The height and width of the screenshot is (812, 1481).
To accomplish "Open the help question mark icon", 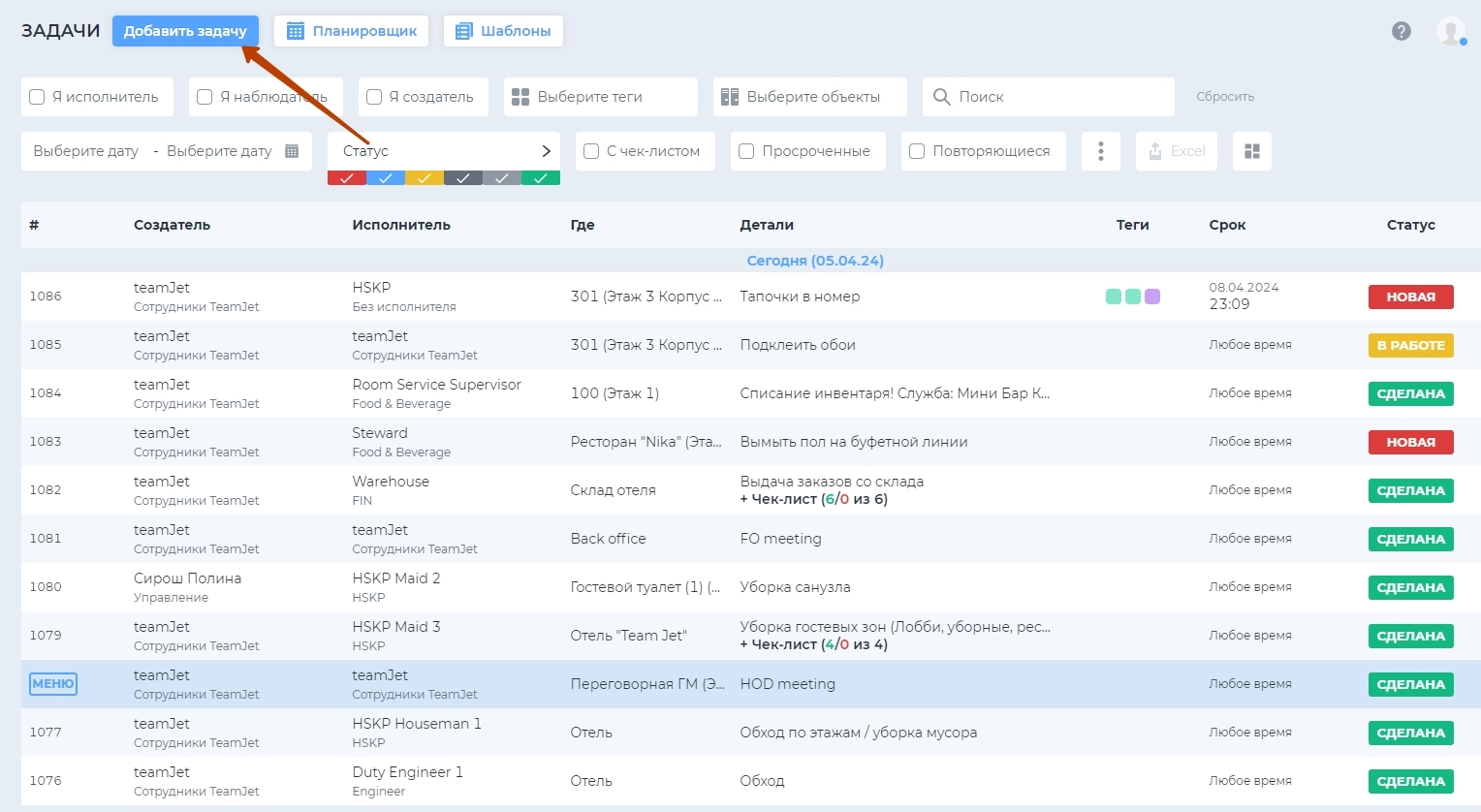I will tap(1401, 31).
